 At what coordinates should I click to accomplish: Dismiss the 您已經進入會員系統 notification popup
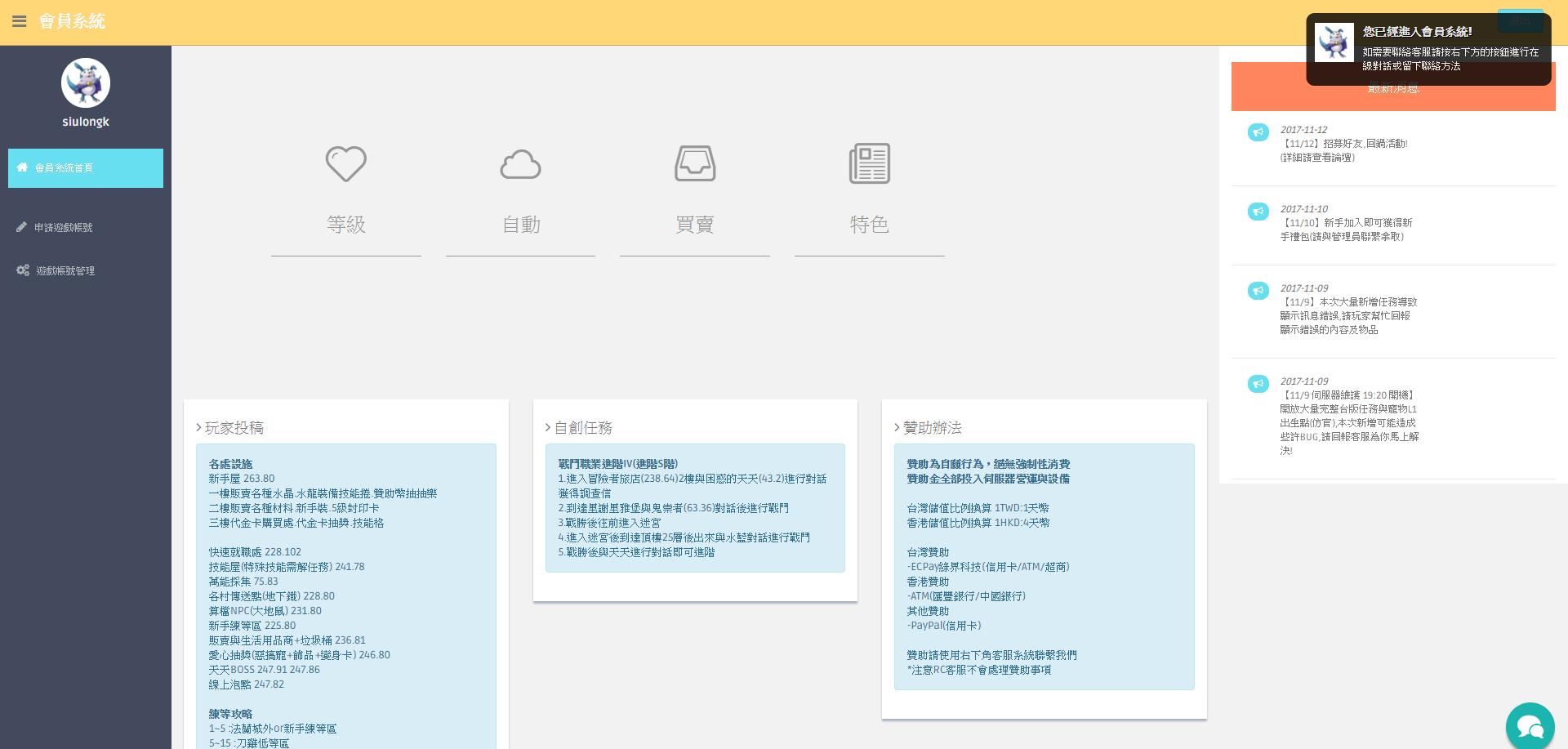[1428, 49]
